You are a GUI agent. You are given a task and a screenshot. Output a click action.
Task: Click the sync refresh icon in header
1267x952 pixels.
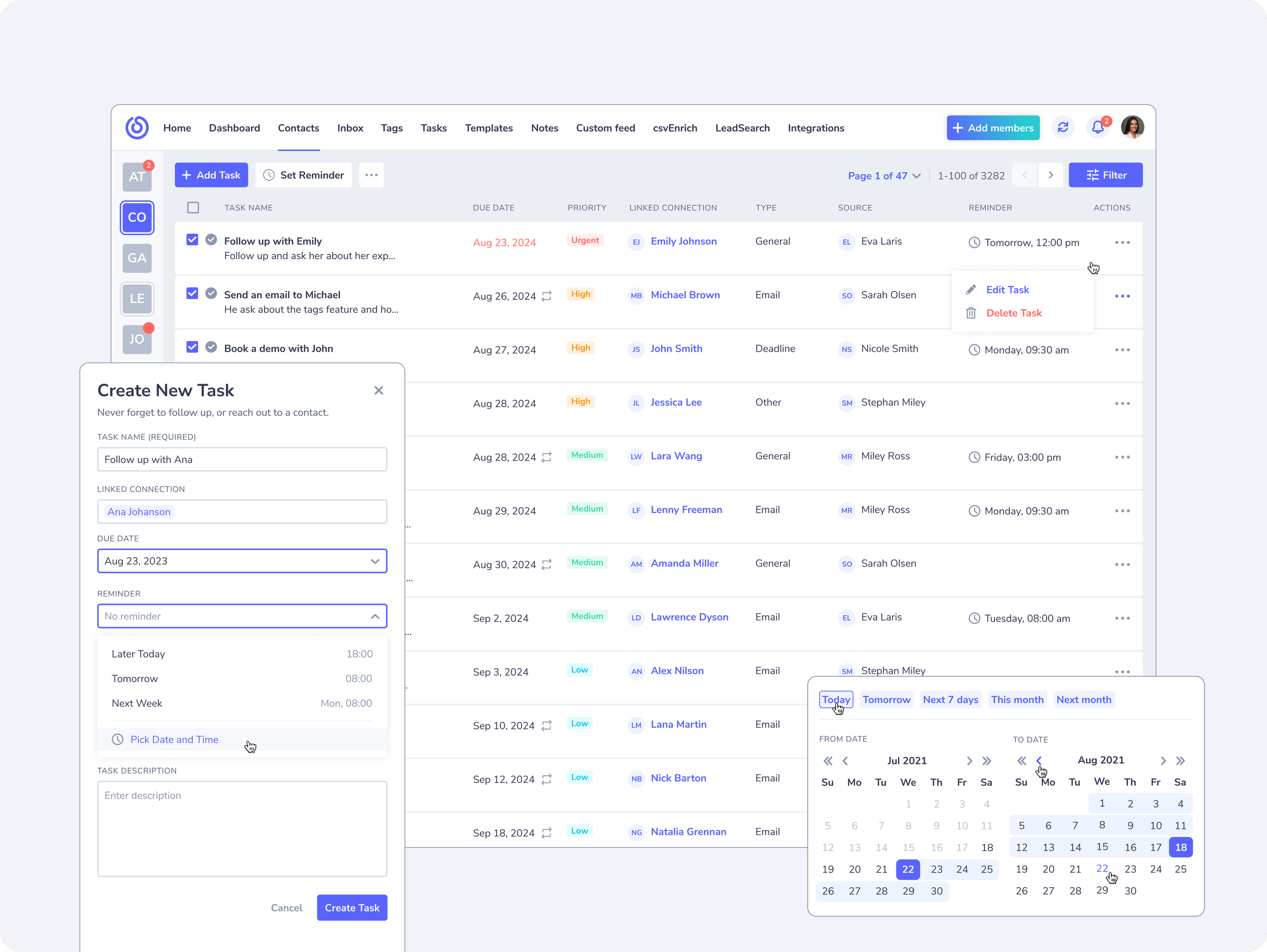pyautogui.click(x=1063, y=128)
